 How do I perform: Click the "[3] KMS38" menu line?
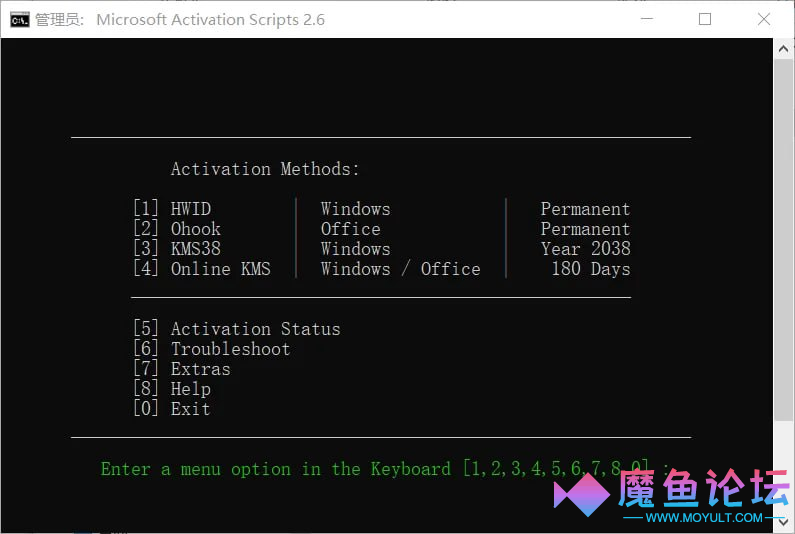click(177, 248)
